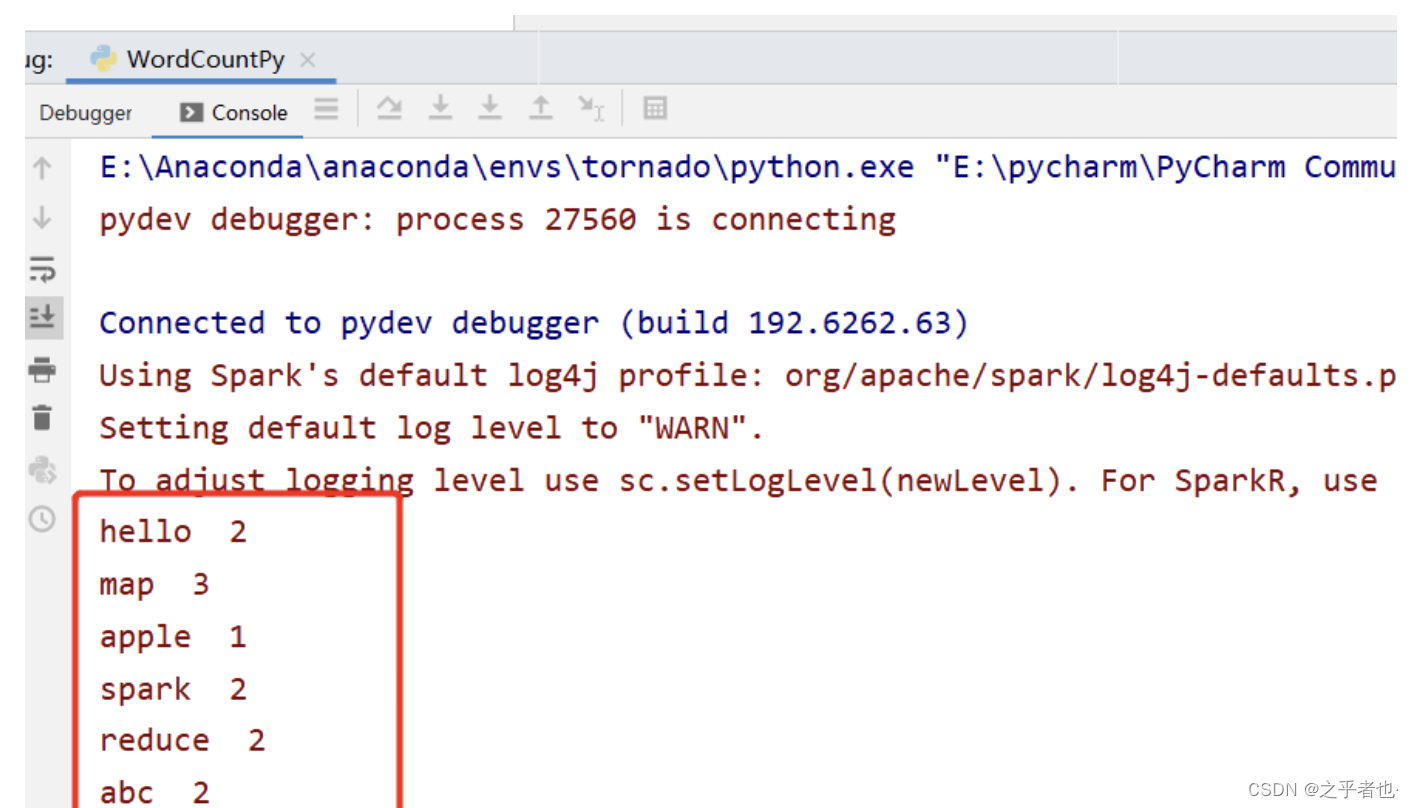Screen dimensions: 1414x808
Task: Click the 'apple 1' output line
Action: (x=172, y=636)
